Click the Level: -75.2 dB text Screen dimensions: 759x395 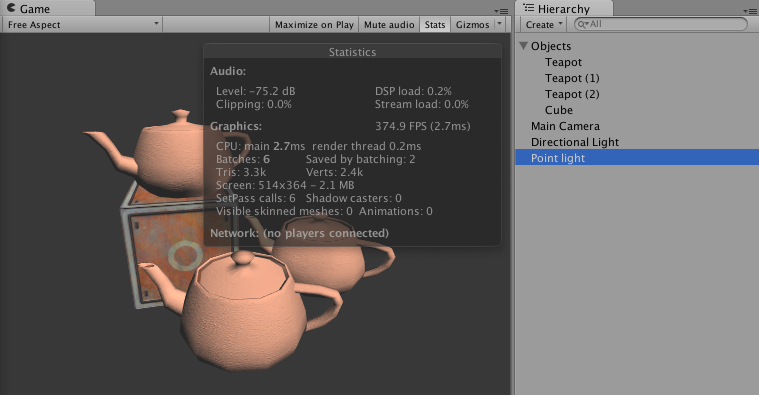255,91
